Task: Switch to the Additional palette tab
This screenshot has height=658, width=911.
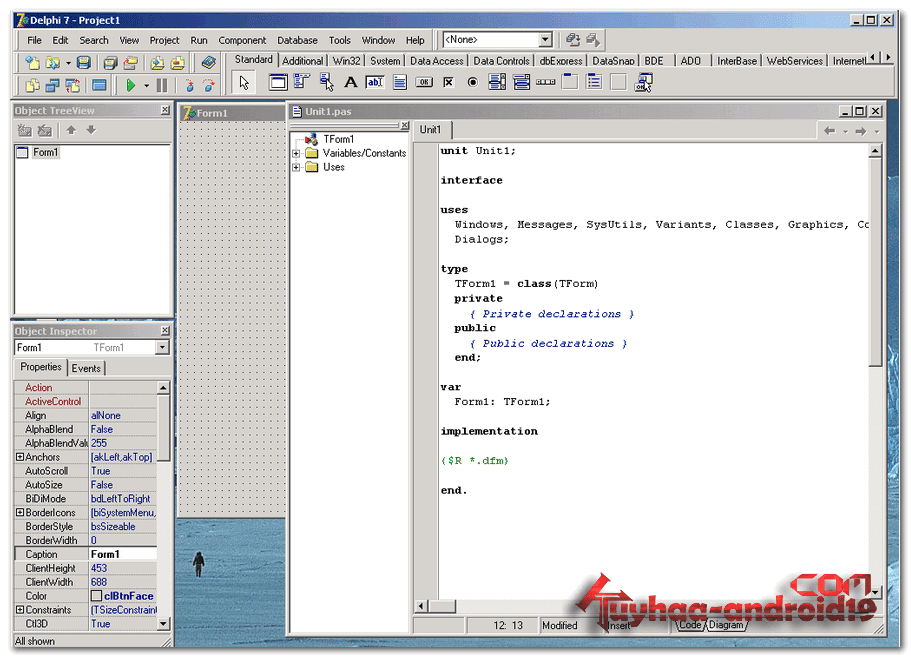Action: [303, 61]
